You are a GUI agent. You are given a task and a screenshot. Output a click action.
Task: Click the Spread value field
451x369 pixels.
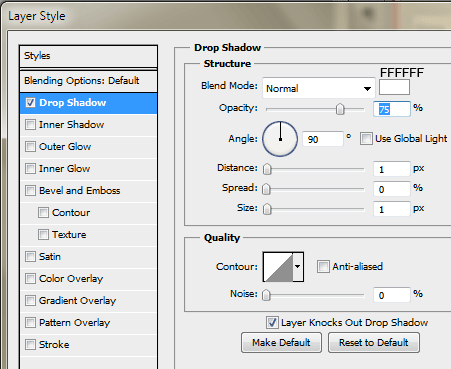pyautogui.click(x=392, y=189)
